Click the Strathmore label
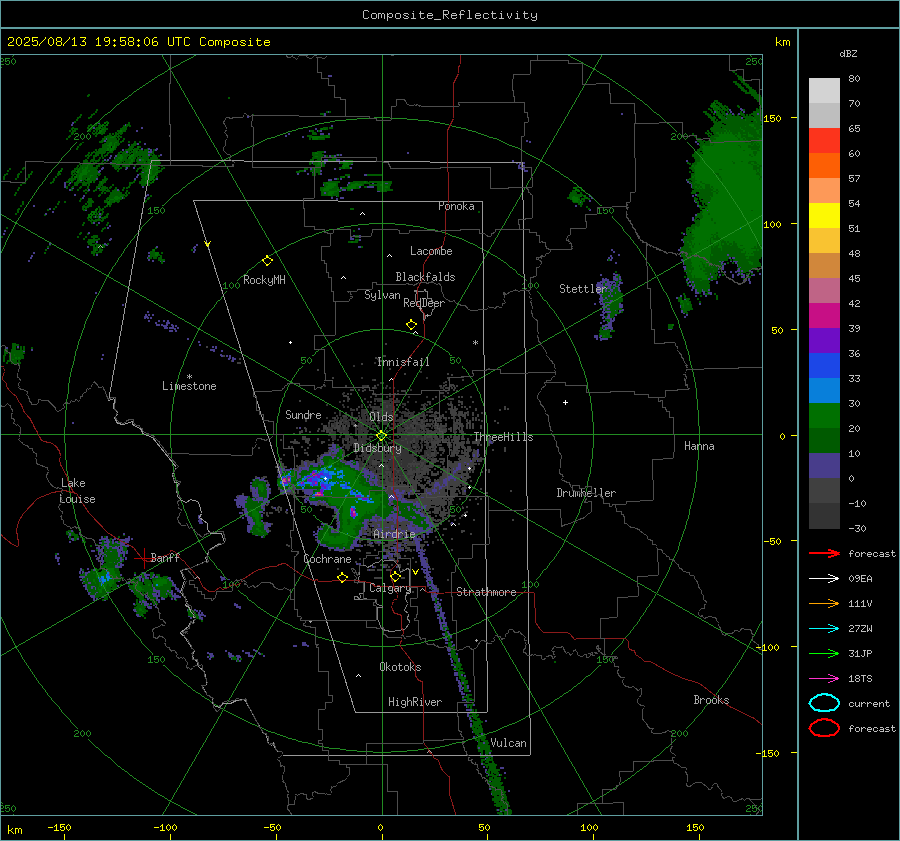The height and width of the screenshot is (841, 900). tap(486, 592)
